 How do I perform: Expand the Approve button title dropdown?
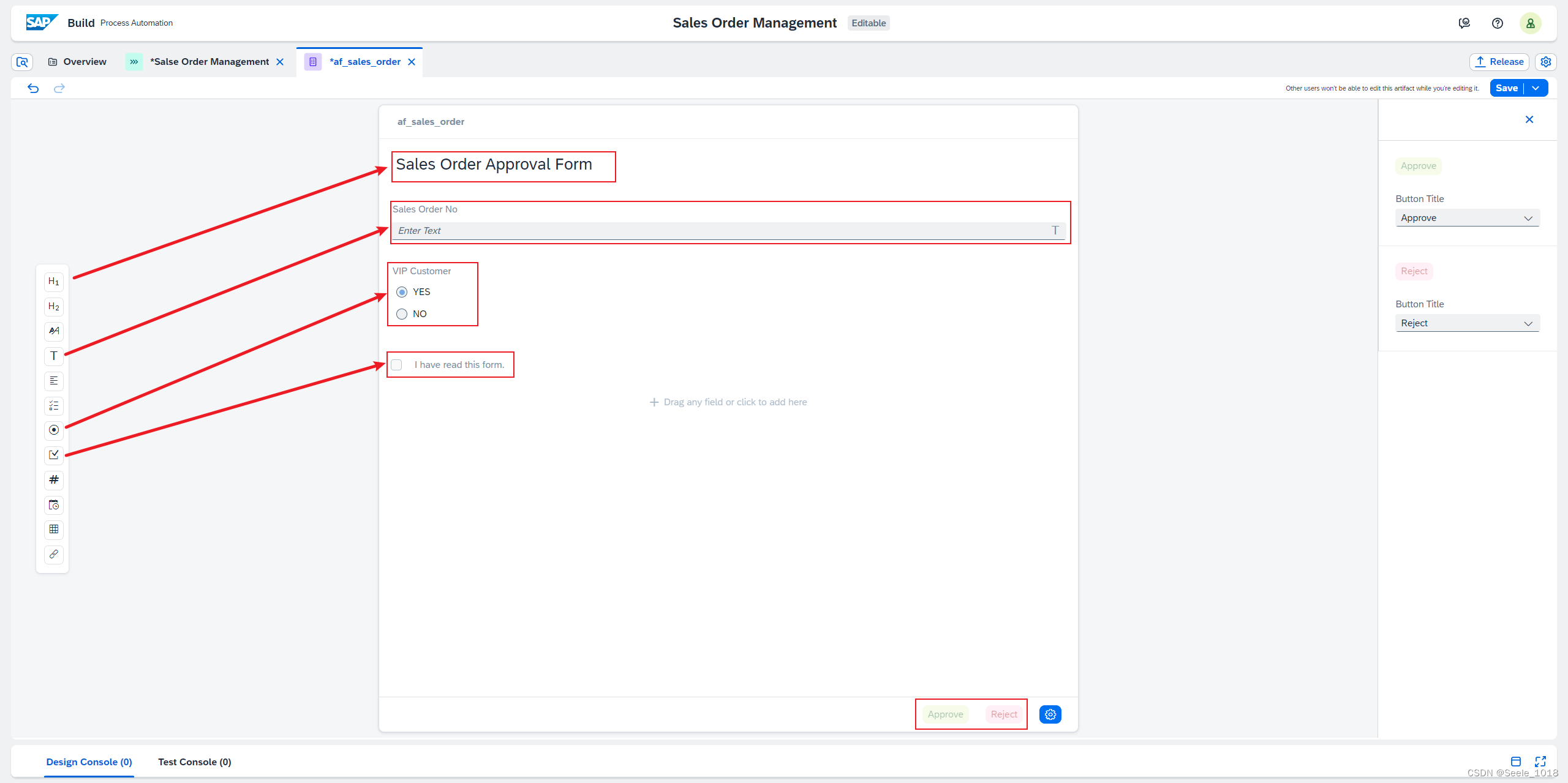(1527, 218)
